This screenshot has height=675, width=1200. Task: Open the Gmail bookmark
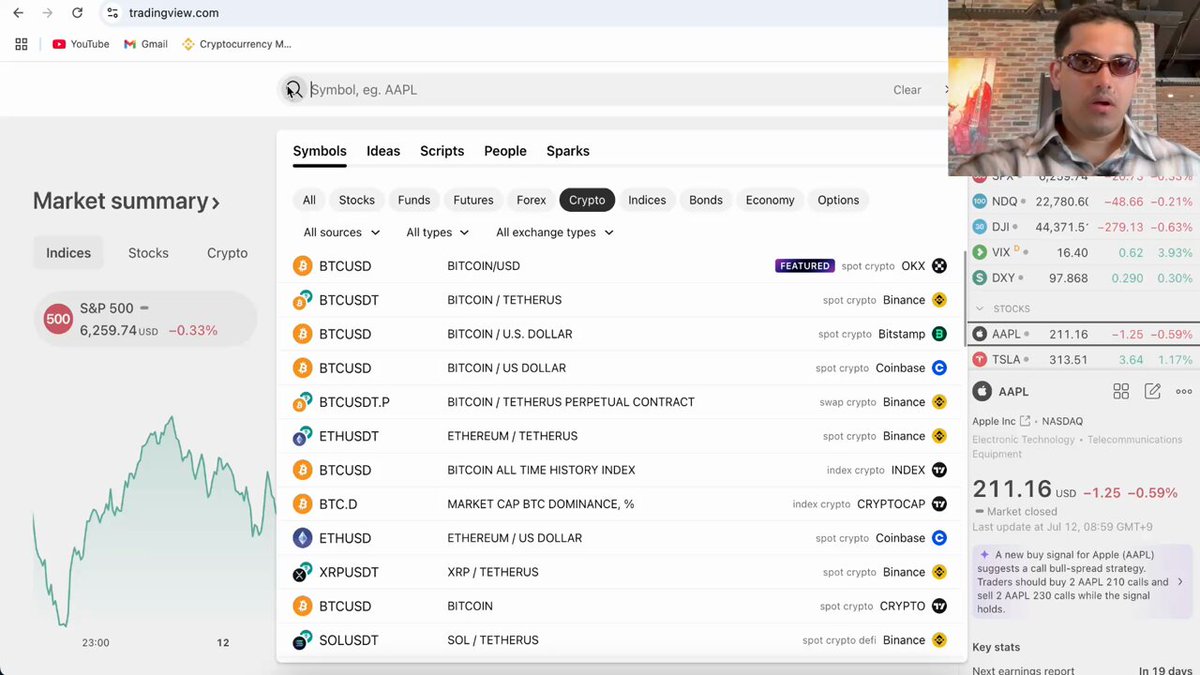point(146,44)
